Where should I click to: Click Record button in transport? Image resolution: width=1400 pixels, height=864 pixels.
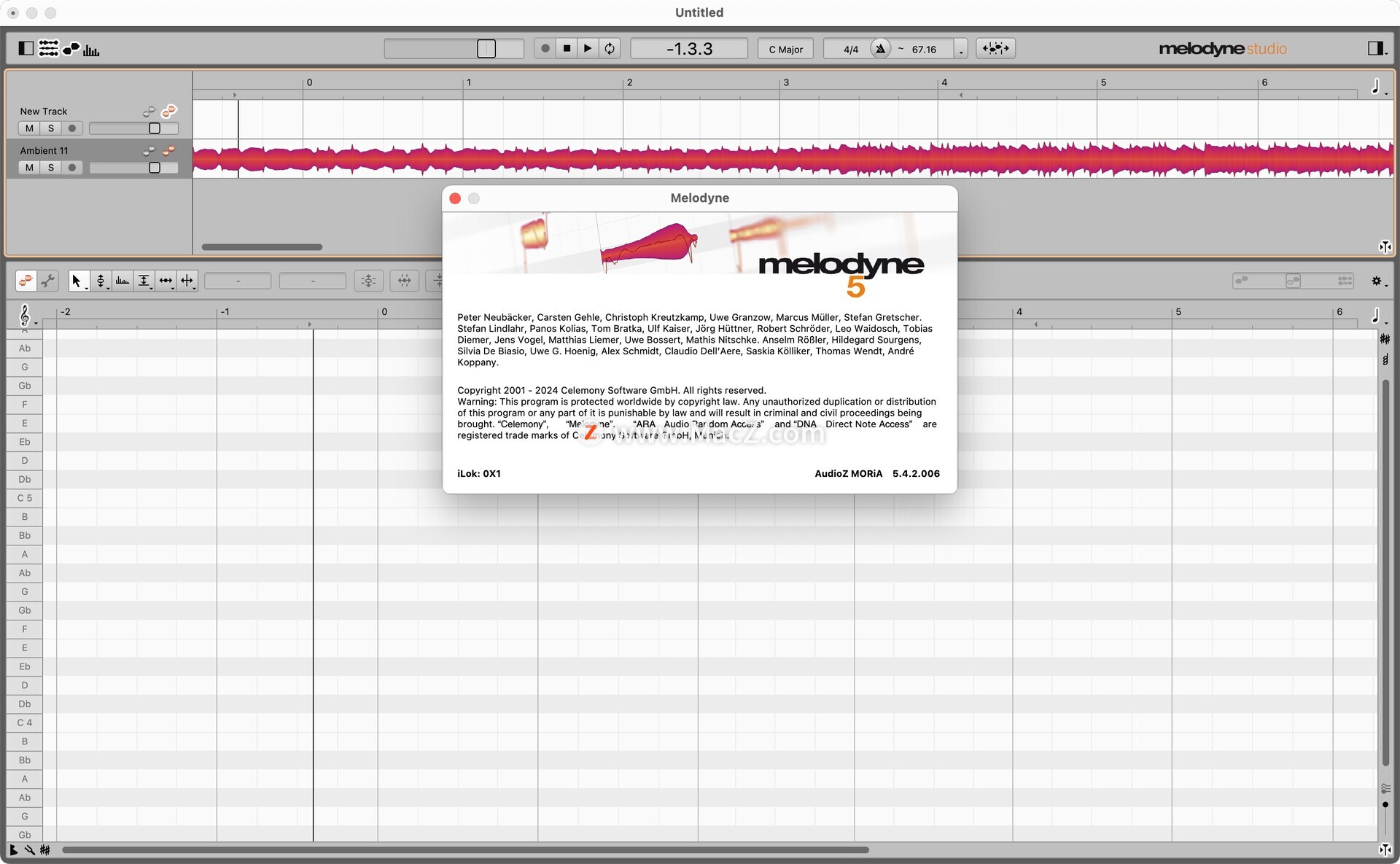point(545,49)
